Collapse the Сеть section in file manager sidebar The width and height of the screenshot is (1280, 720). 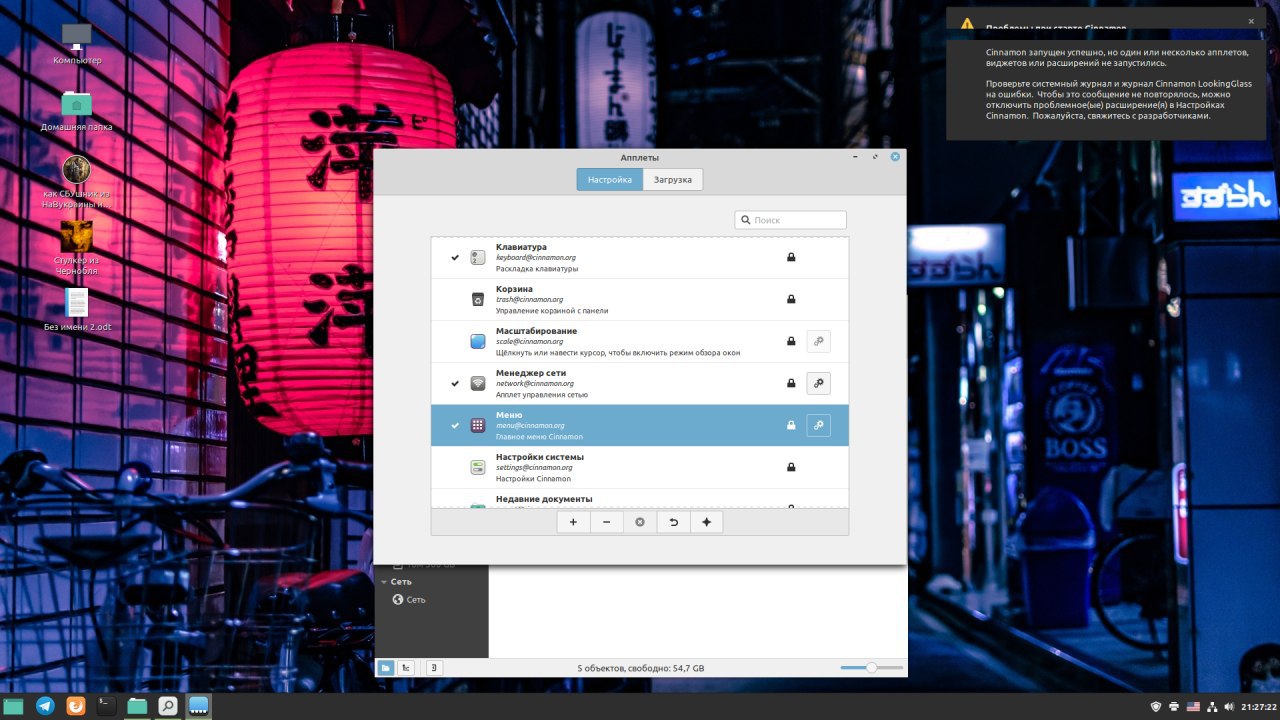(x=384, y=582)
